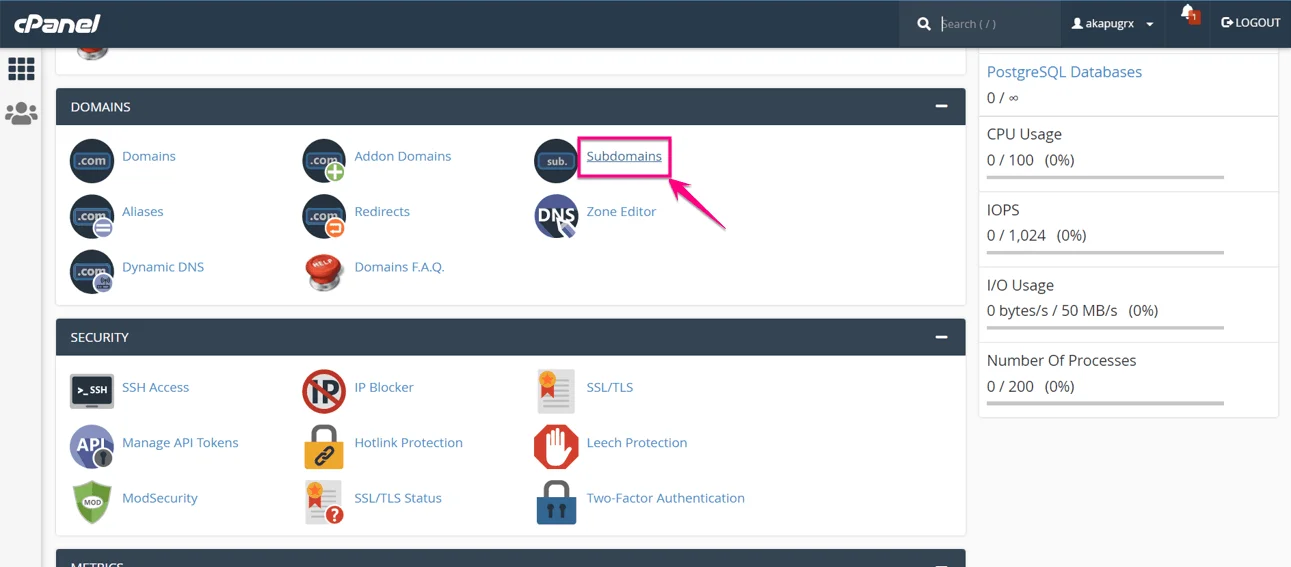Open the Two-Factor Authentication lock icon
This screenshot has height=567, width=1291.
point(556,501)
